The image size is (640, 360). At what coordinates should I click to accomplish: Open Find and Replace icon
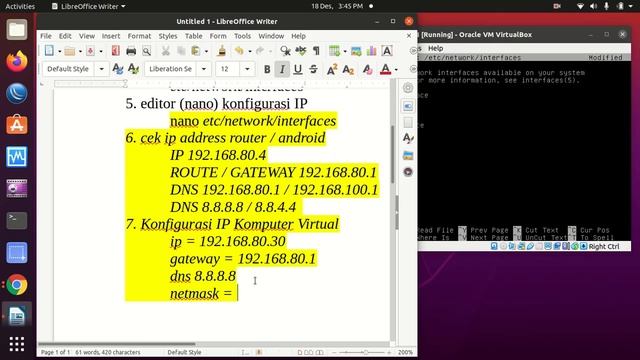[x=285, y=51]
